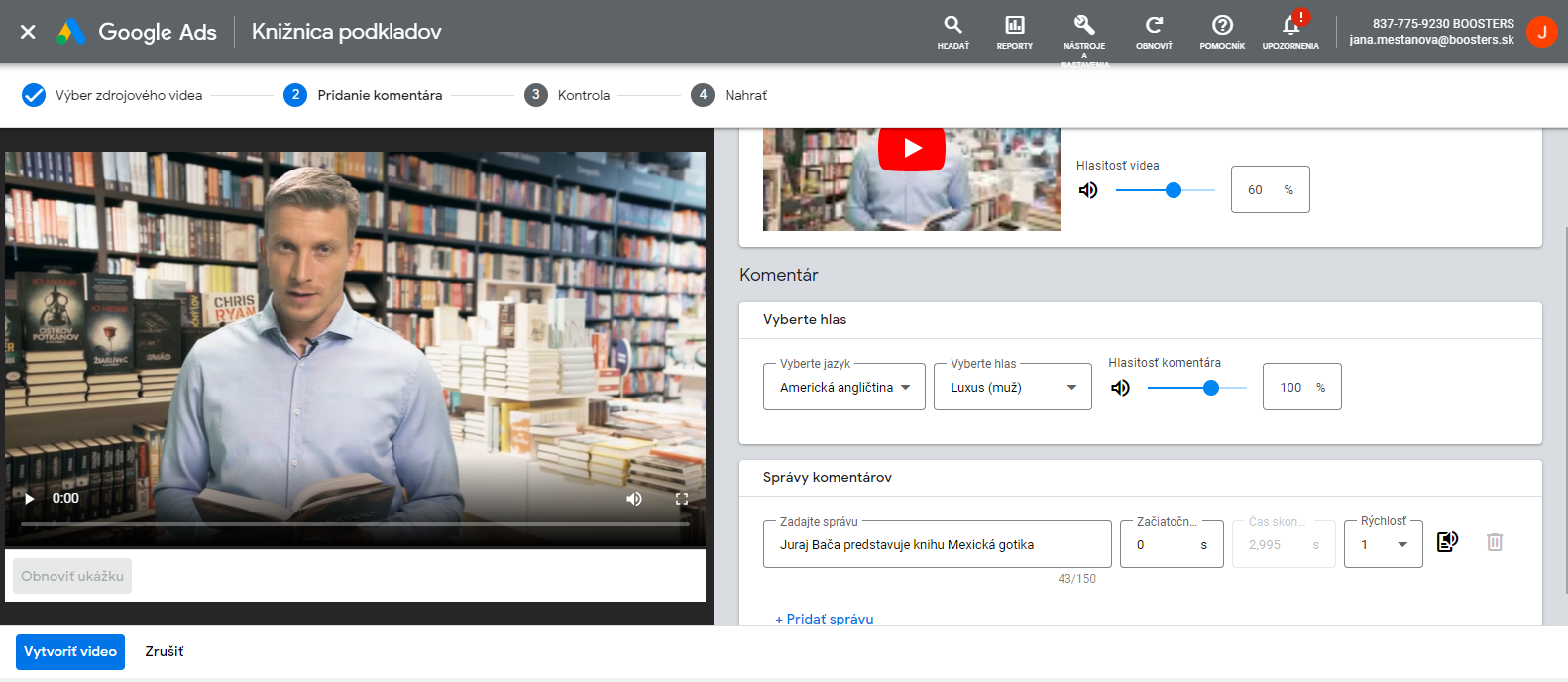Toggle preview player mute icon
The height and width of the screenshot is (682, 1568).
634,499
